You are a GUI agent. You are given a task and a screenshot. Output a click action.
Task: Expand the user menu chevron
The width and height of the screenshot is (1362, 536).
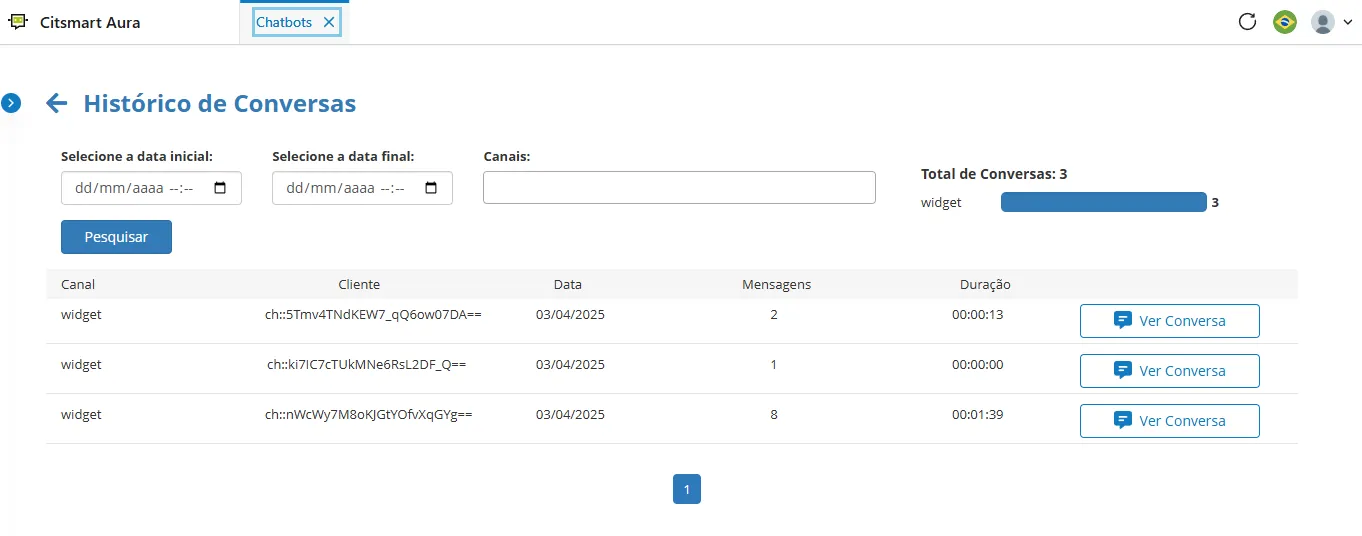(1347, 22)
